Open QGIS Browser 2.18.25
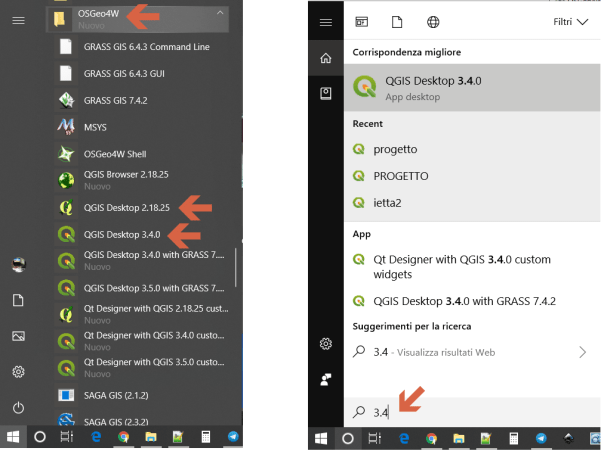The image size is (601, 451). tap(125, 181)
